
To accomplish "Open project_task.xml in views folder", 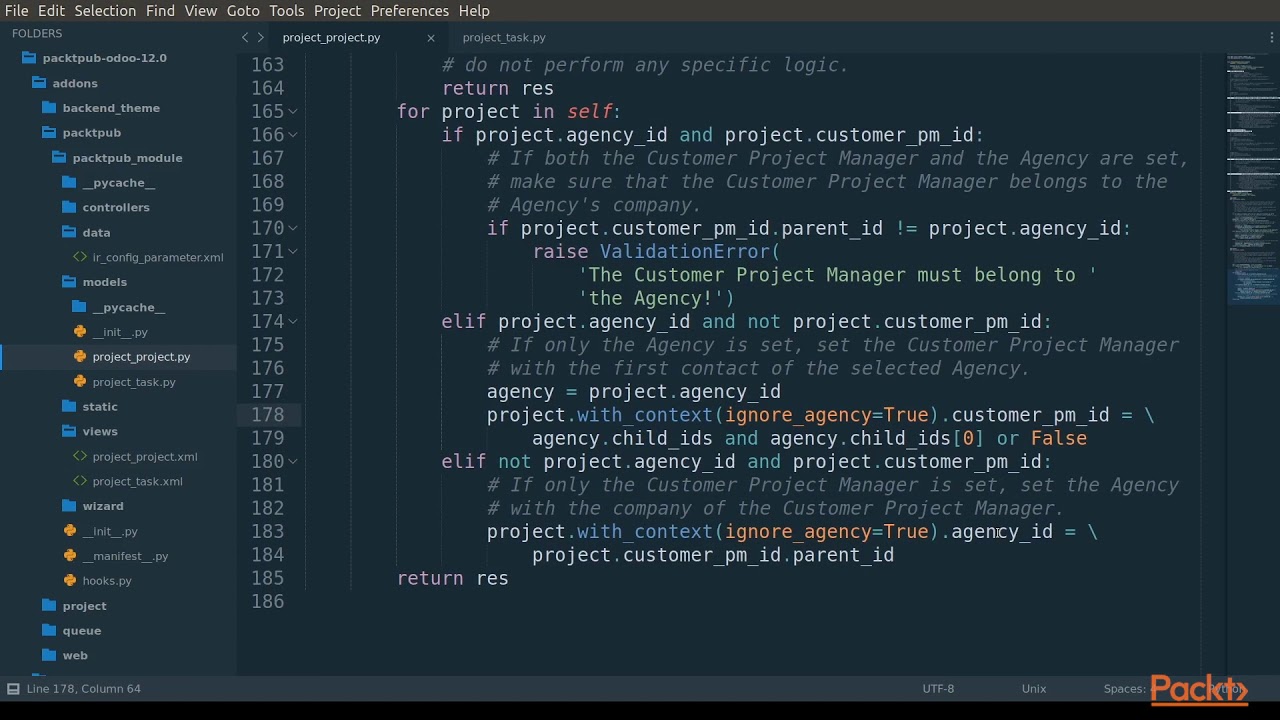I will 137,481.
